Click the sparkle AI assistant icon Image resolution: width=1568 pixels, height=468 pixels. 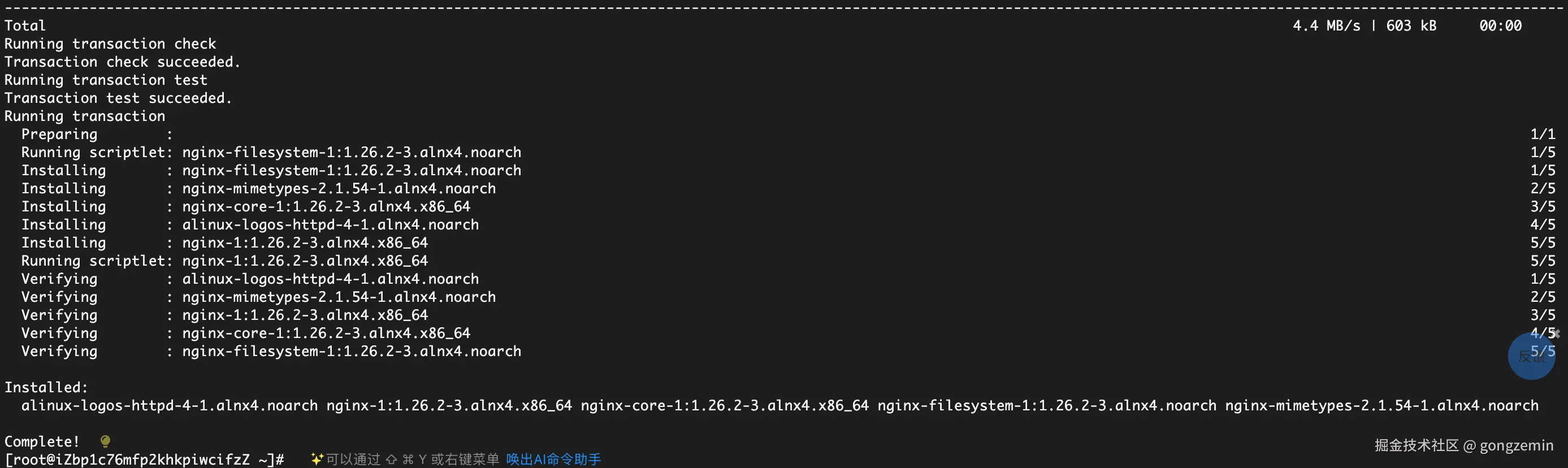[x=317, y=459]
